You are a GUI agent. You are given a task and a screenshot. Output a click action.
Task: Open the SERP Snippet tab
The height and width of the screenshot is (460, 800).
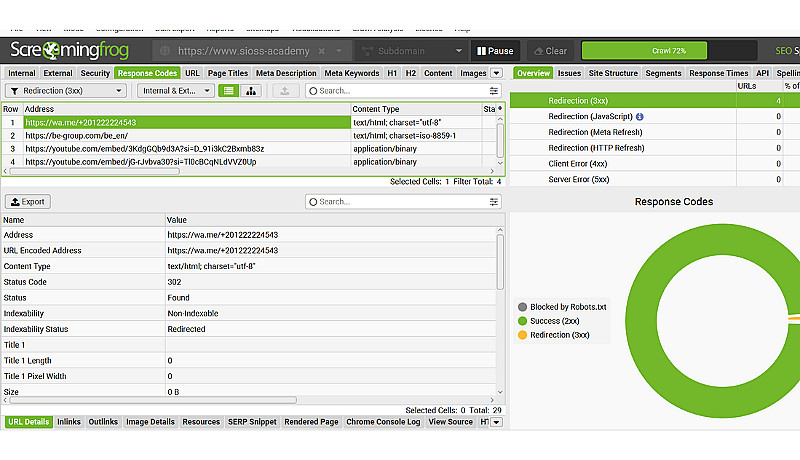point(252,422)
